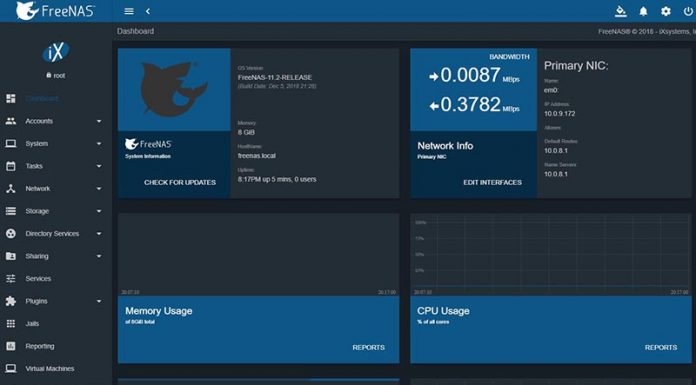Collapse sidebar with the left chevron
This screenshot has height=385, width=696.
148,11
